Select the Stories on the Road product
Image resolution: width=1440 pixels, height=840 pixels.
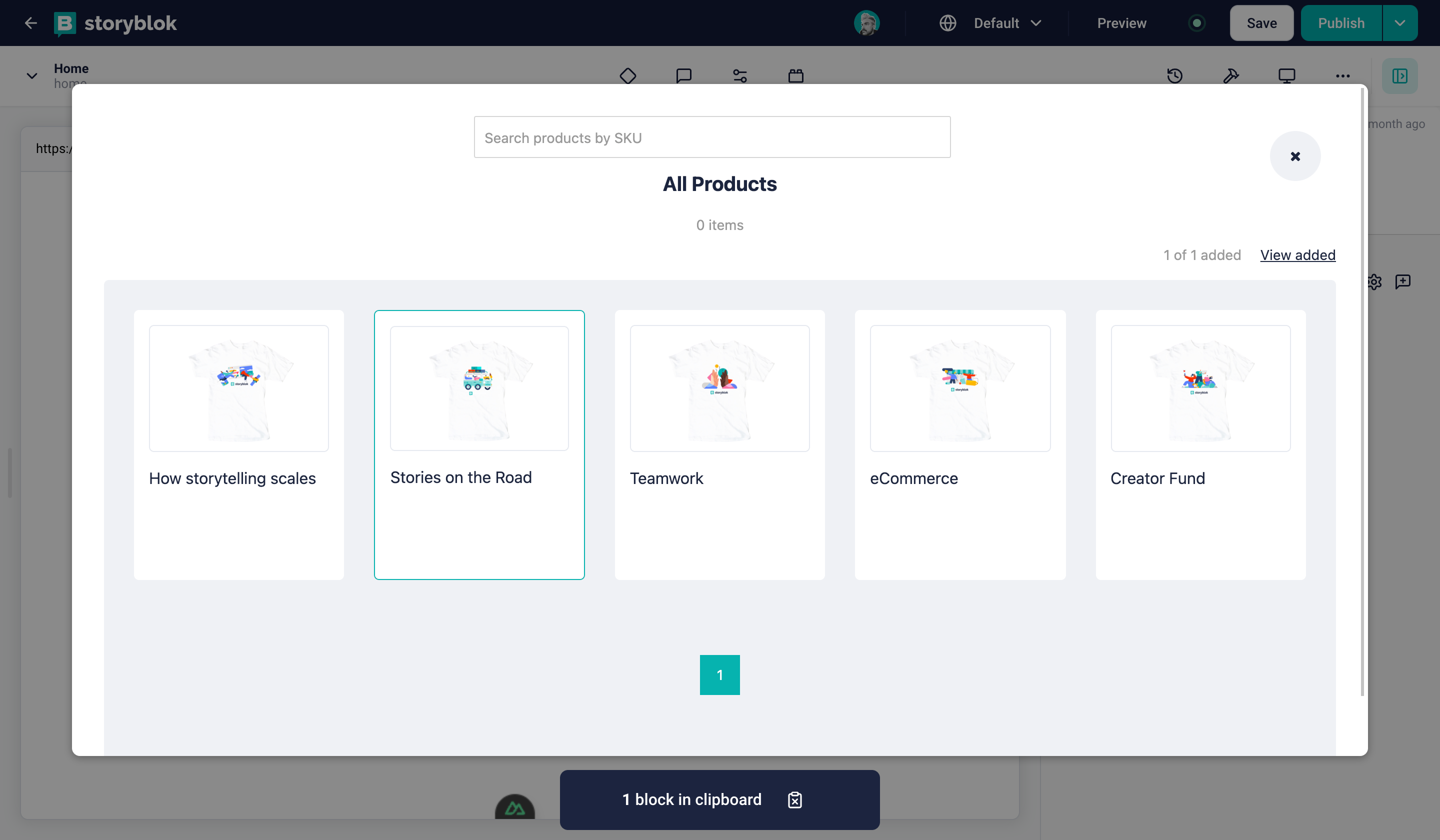479,444
